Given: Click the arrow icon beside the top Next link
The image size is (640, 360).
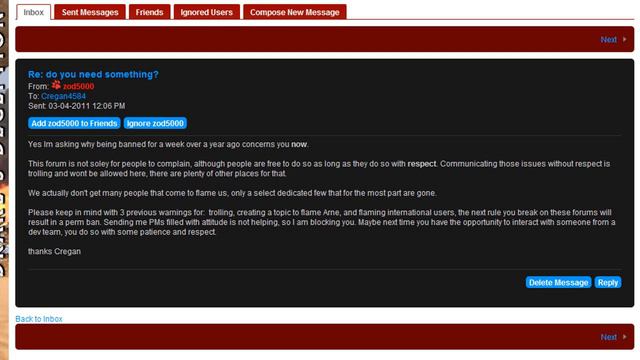Looking at the screenshot, I should tap(624, 40).
